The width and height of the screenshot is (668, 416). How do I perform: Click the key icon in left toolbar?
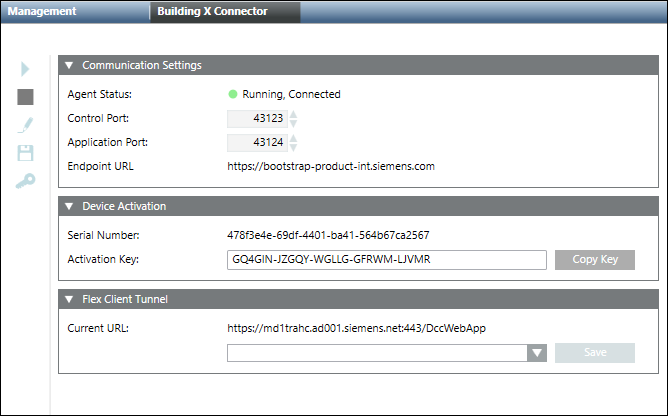coord(26,181)
